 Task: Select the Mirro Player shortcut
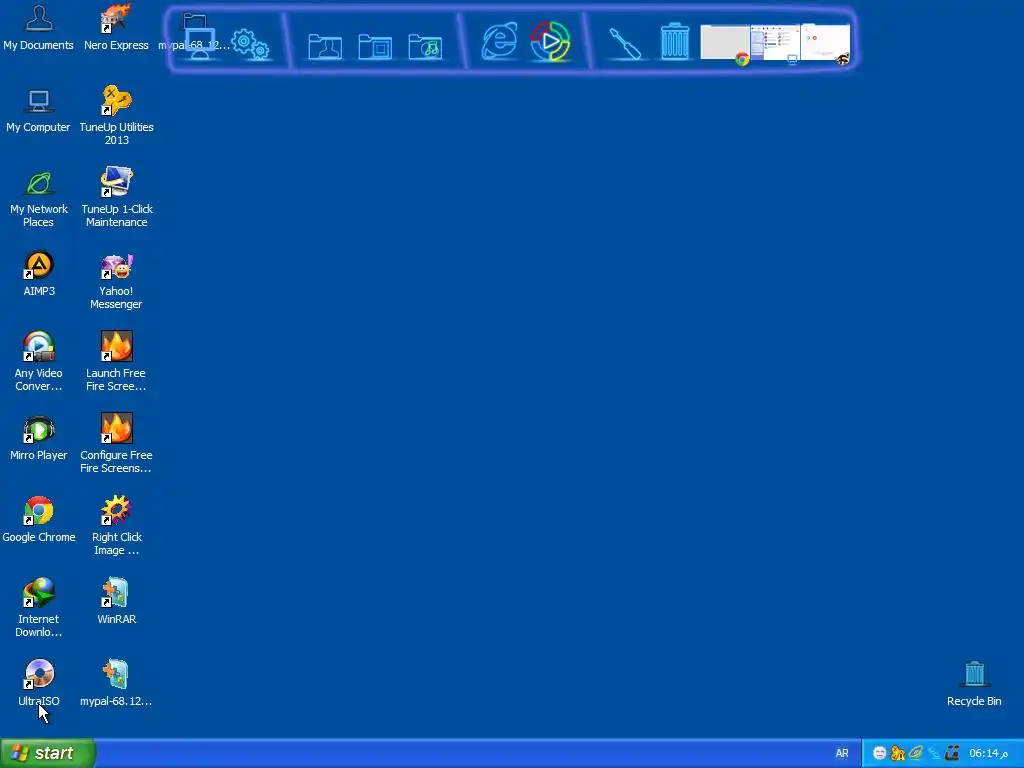click(x=39, y=438)
